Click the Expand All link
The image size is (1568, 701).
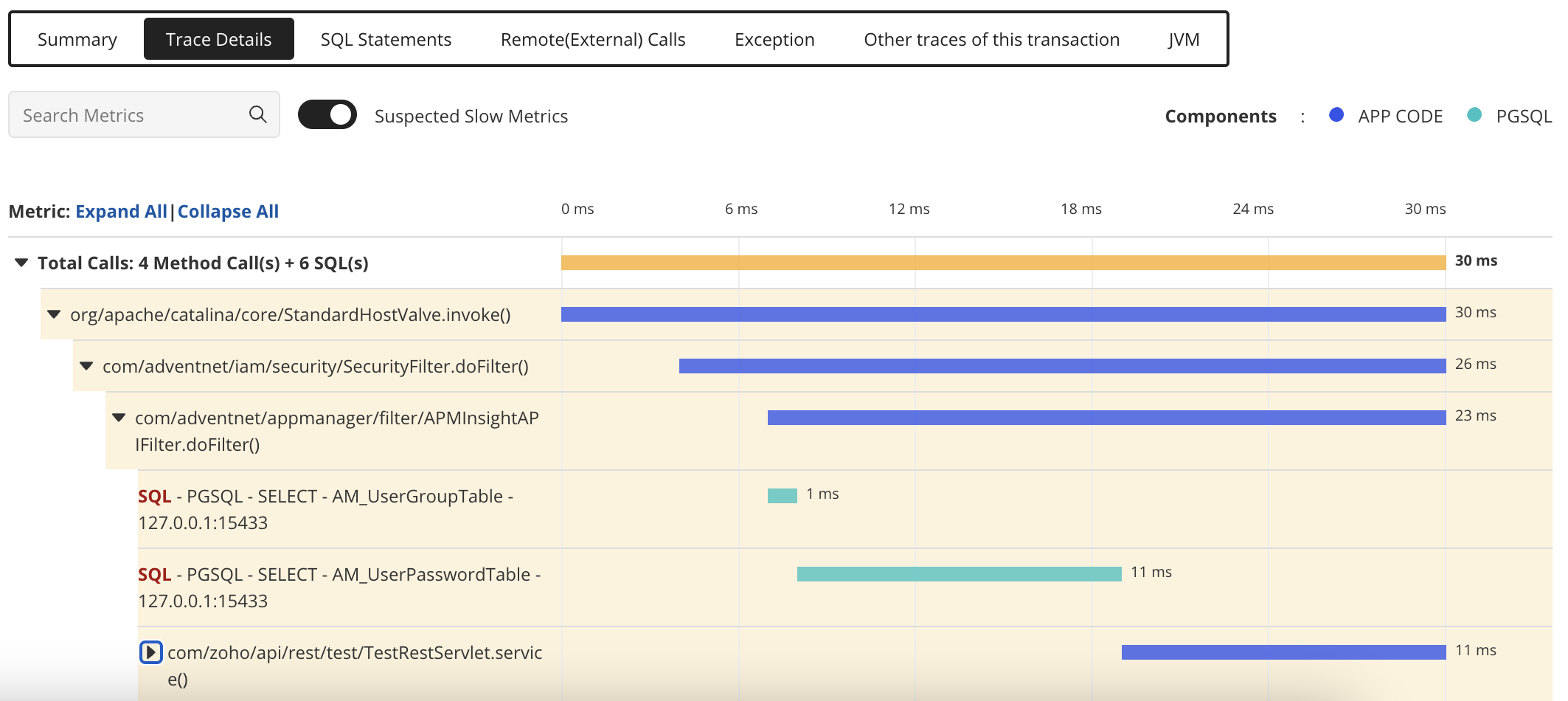click(x=120, y=211)
